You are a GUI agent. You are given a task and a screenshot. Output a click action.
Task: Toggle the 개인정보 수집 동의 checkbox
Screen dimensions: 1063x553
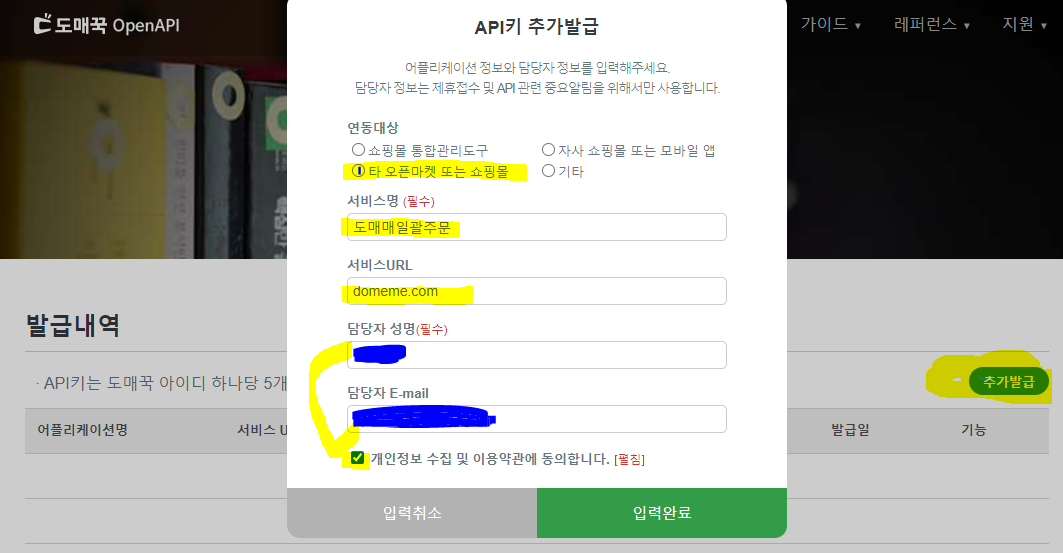coord(357,458)
